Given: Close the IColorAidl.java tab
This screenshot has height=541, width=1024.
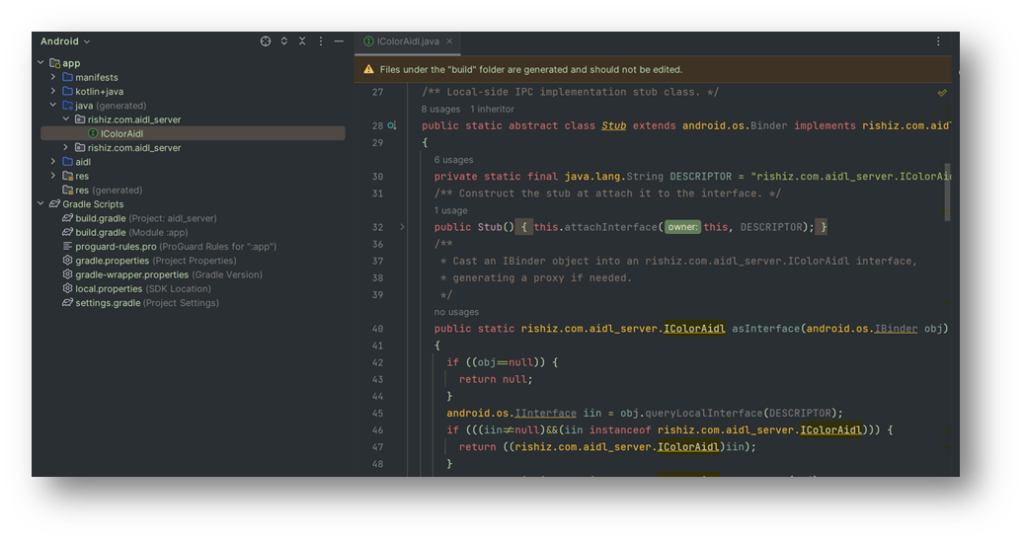Looking at the screenshot, I should (x=450, y=41).
